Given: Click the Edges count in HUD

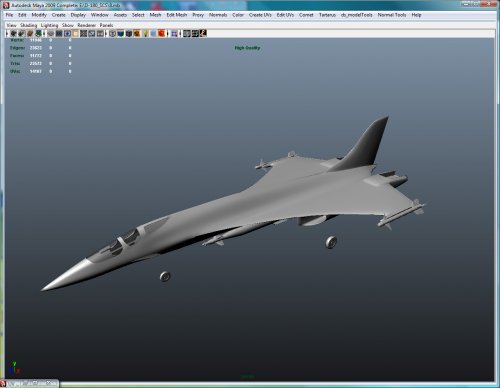Looking at the screenshot, I should tap(36, 48).
